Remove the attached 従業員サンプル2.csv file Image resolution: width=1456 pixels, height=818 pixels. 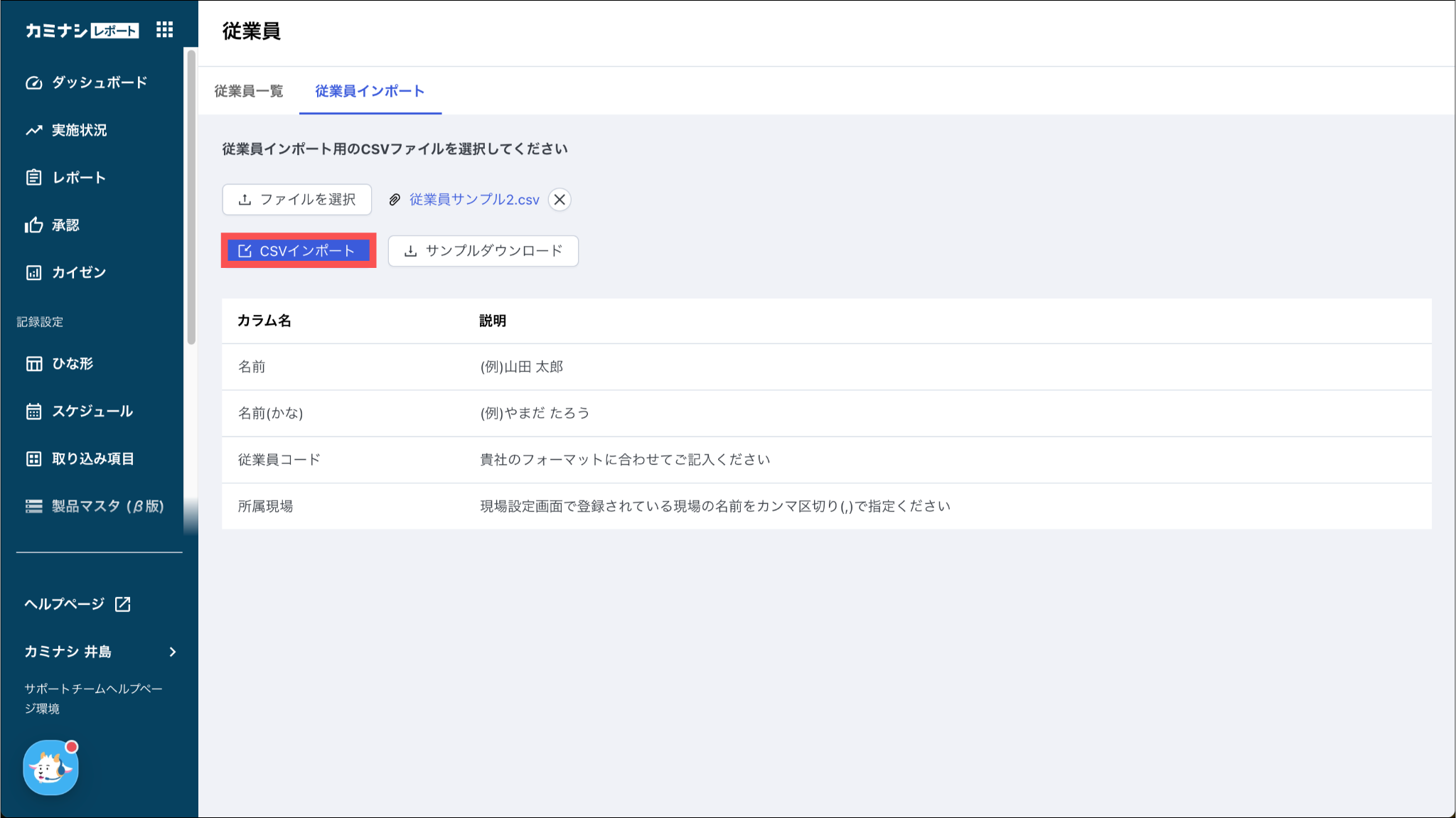pyautogui.click(x=560, y=200)
